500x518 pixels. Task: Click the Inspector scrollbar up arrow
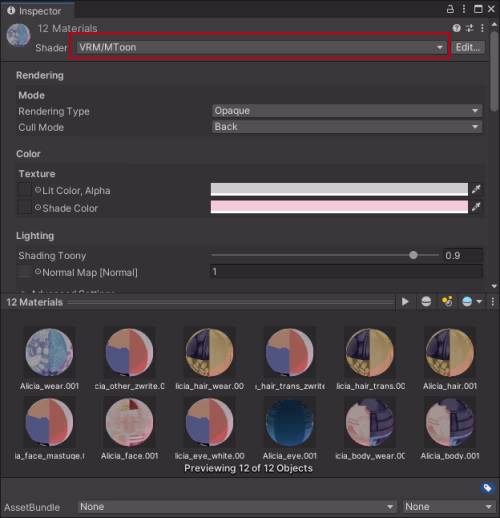494,24
